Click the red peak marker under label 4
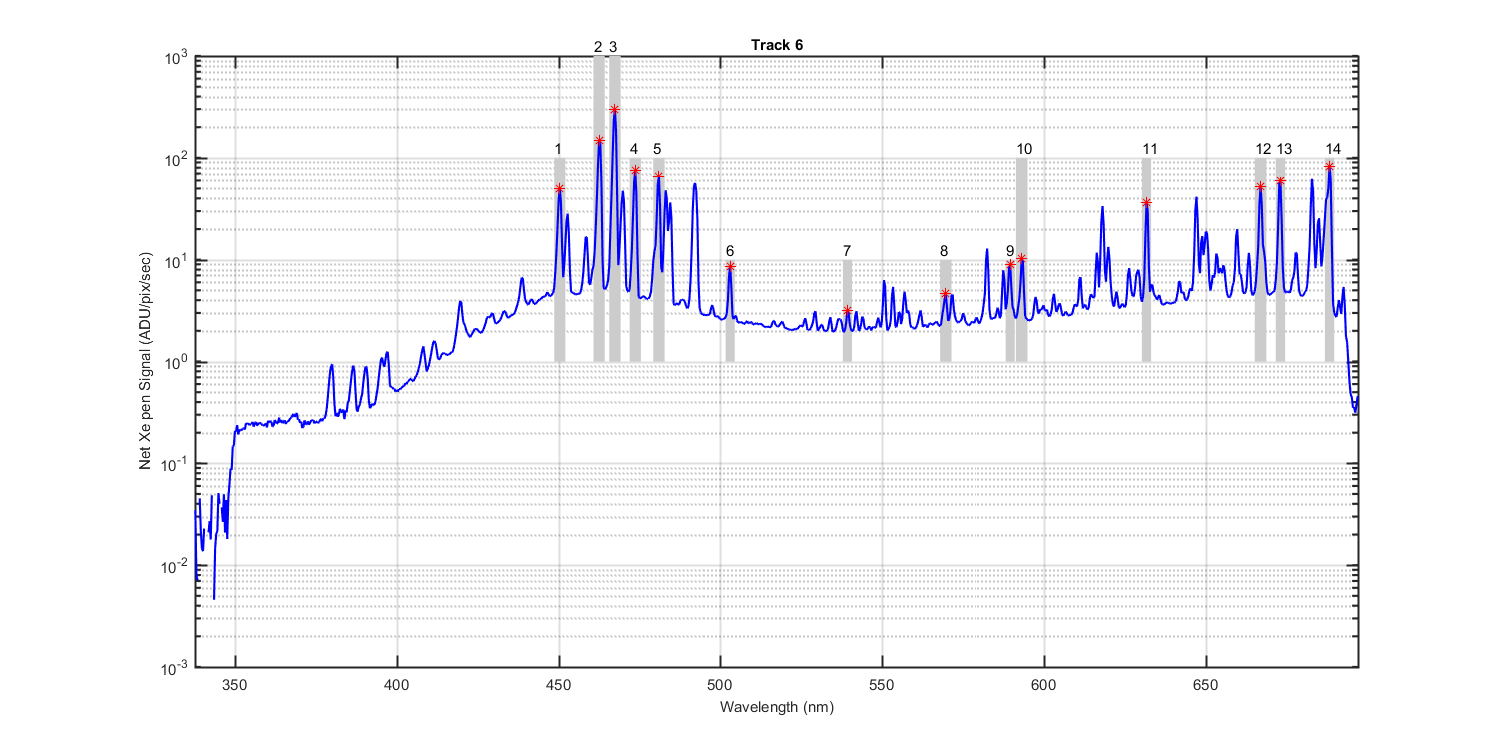The width and height of the screenshot is (1500, 750). 635,170
